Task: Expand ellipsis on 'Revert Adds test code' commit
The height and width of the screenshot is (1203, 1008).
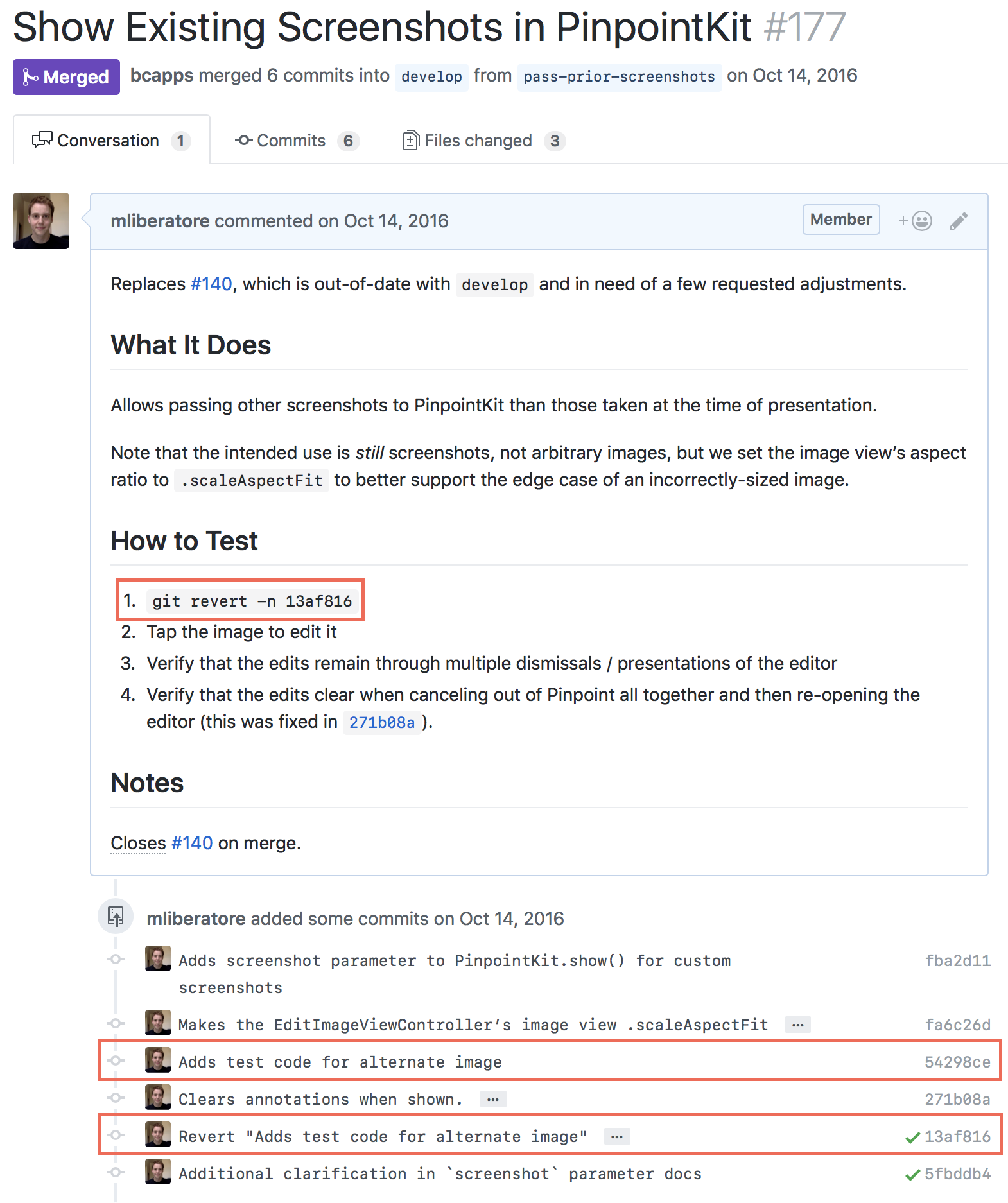Action: [617, 1136]
